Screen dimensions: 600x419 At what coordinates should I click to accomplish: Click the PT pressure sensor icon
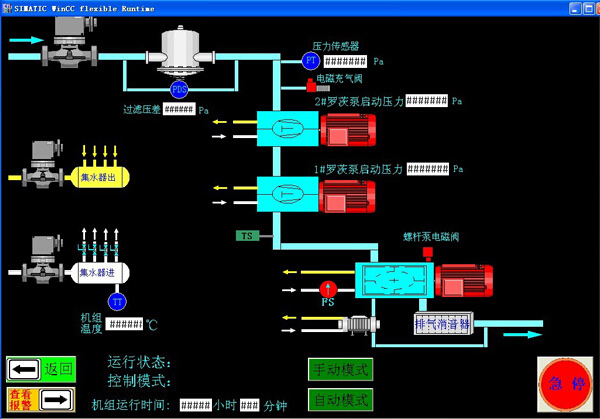pos(309,61)
